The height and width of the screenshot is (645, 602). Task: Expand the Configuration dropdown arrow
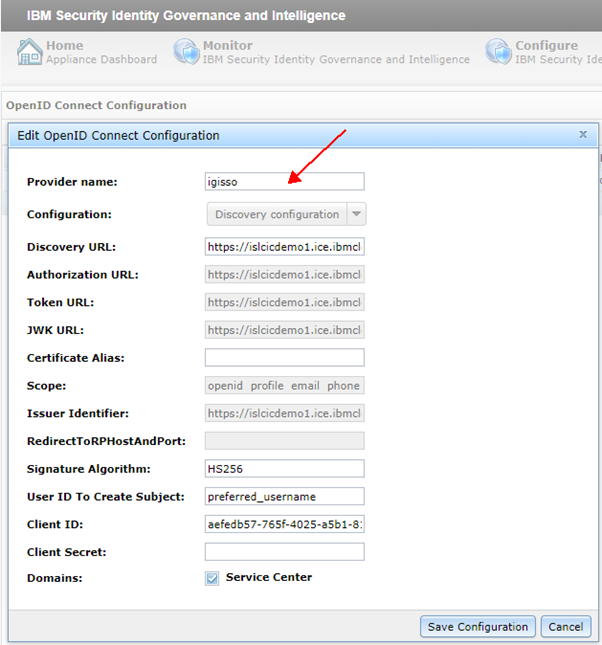coord(356,214)
